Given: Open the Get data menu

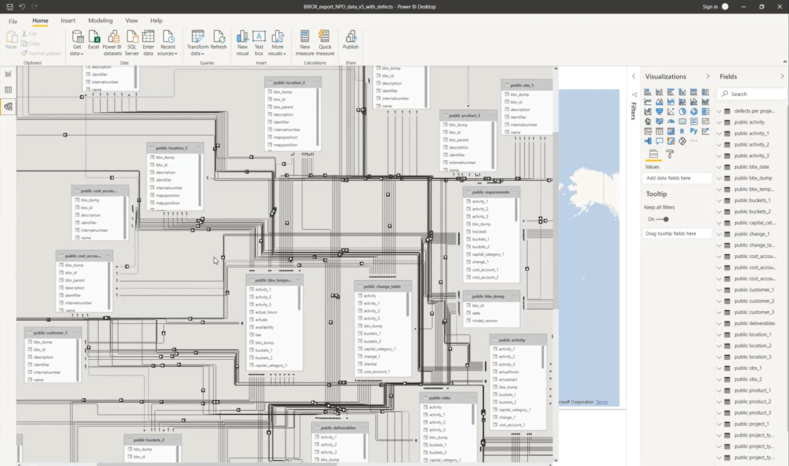Looking at the screenshot, I should pos(77,43).
